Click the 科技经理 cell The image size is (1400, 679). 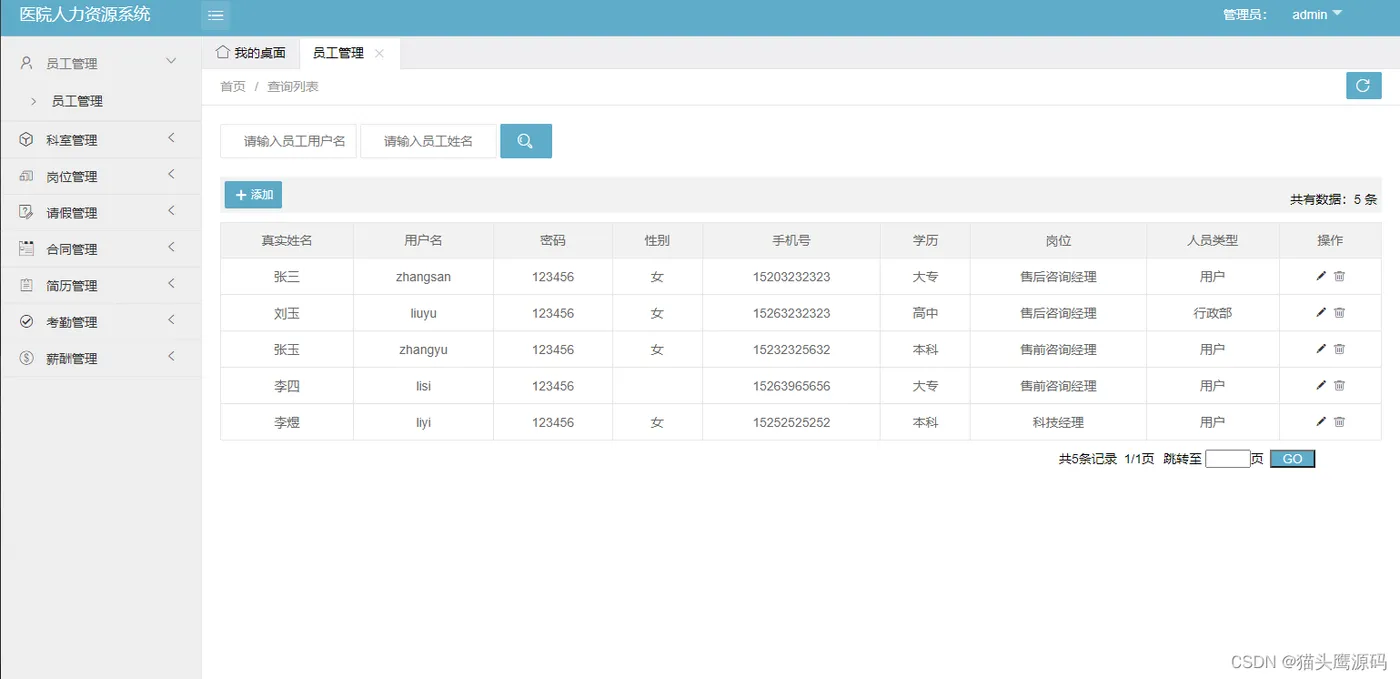click(x=1058, y=422)
